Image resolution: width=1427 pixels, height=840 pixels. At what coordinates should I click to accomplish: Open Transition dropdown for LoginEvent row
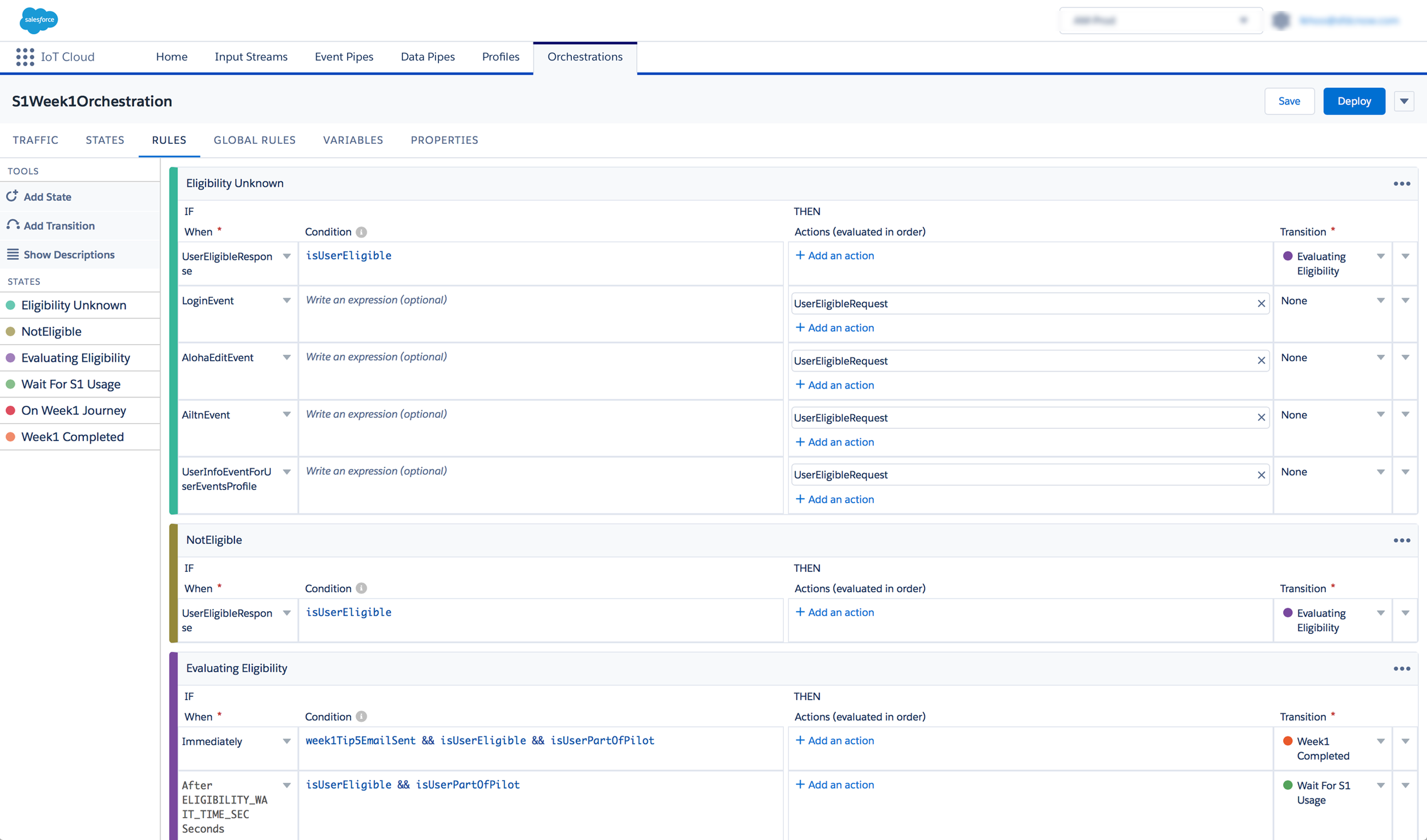[x=1380, y=301]
